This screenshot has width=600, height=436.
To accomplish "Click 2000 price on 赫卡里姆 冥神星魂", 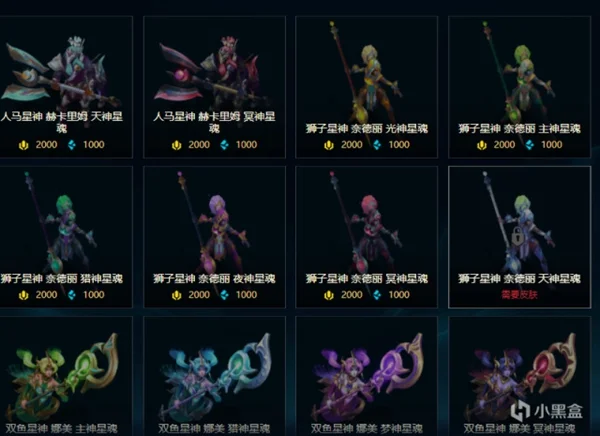I will pos(199,145).
